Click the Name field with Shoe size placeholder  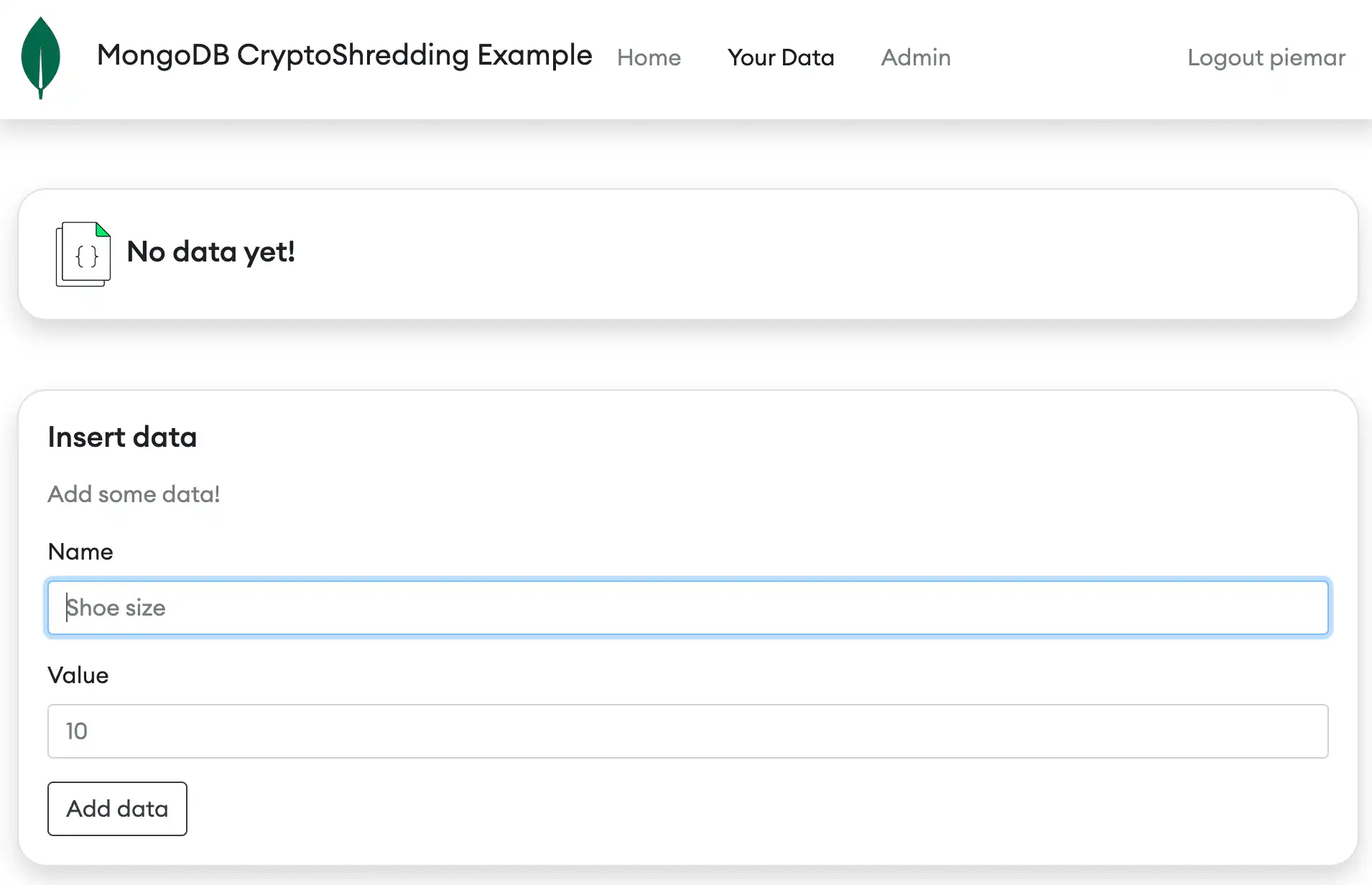(x=686, y=608)
